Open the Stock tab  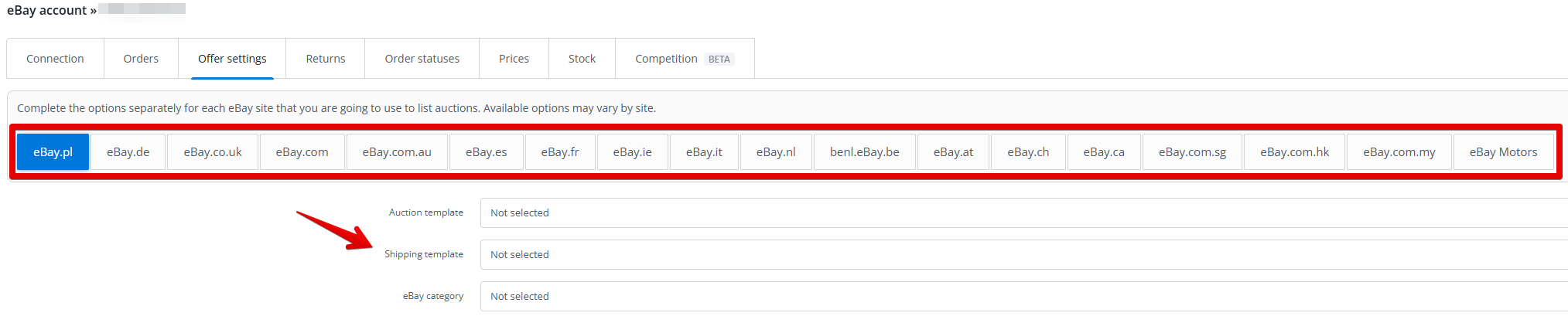pyautogui.click(x=582, y=59)
